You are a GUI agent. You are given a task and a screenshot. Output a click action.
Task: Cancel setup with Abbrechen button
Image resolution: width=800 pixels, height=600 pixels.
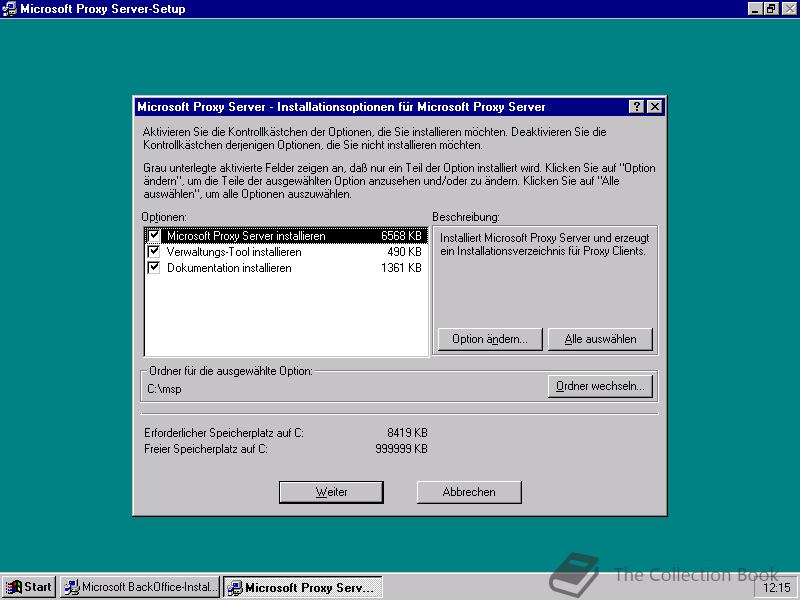point(469,492)
